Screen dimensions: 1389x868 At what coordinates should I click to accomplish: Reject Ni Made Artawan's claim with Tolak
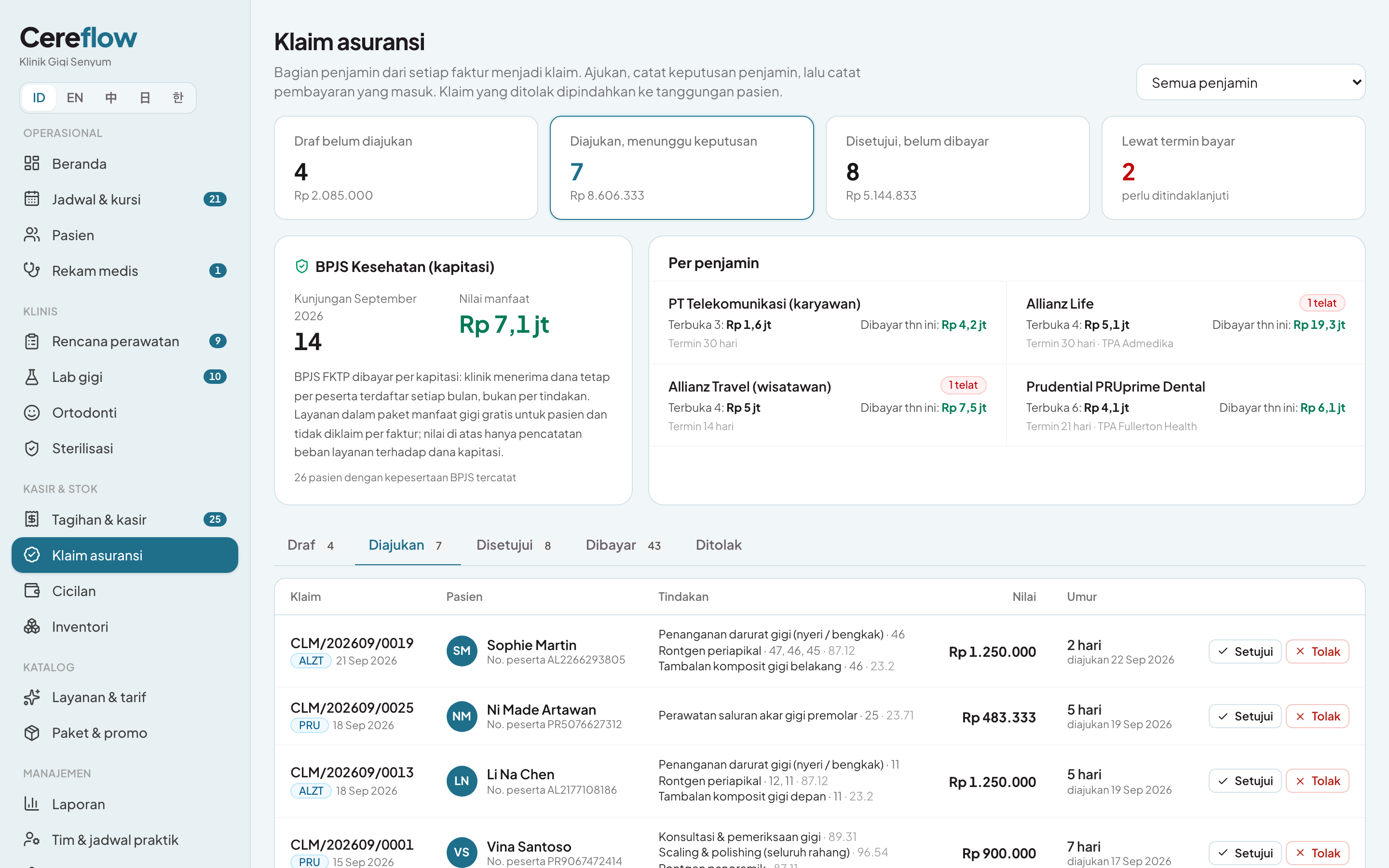(1317, 717)
